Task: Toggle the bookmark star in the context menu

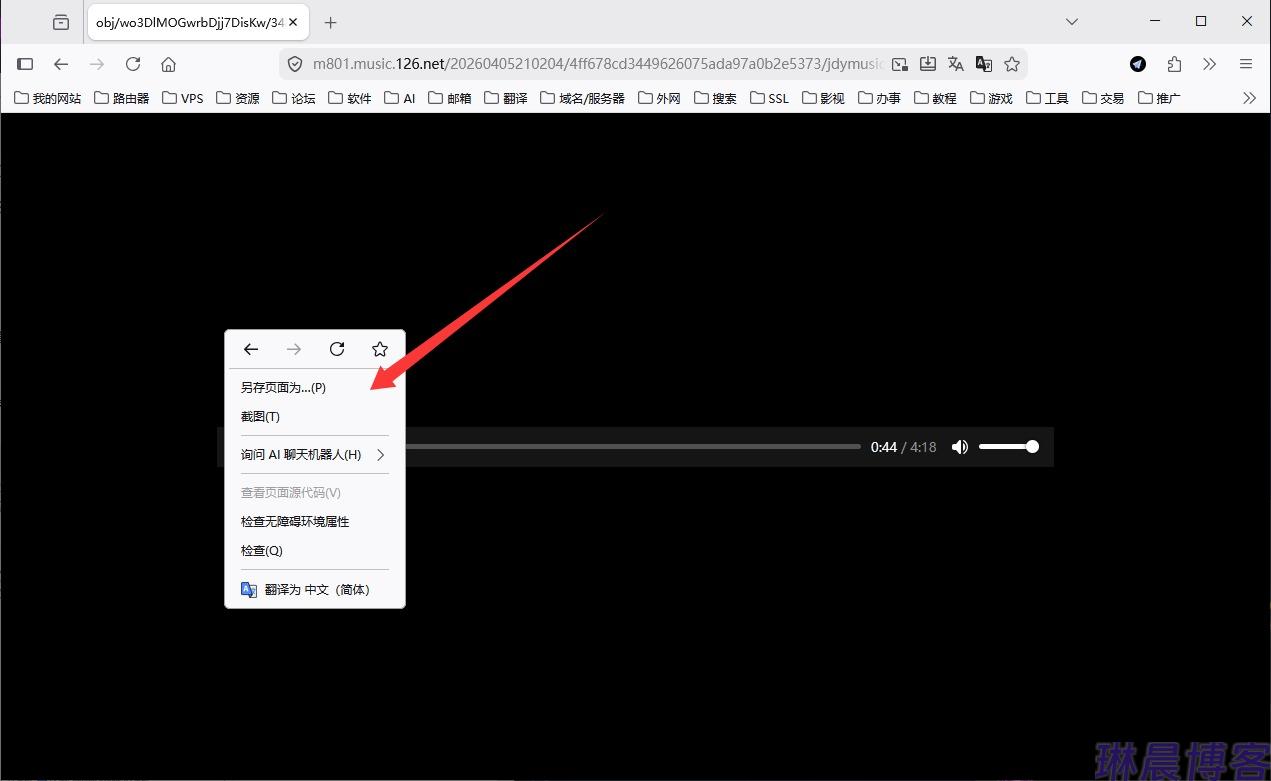Action: [x=380, y=349]
